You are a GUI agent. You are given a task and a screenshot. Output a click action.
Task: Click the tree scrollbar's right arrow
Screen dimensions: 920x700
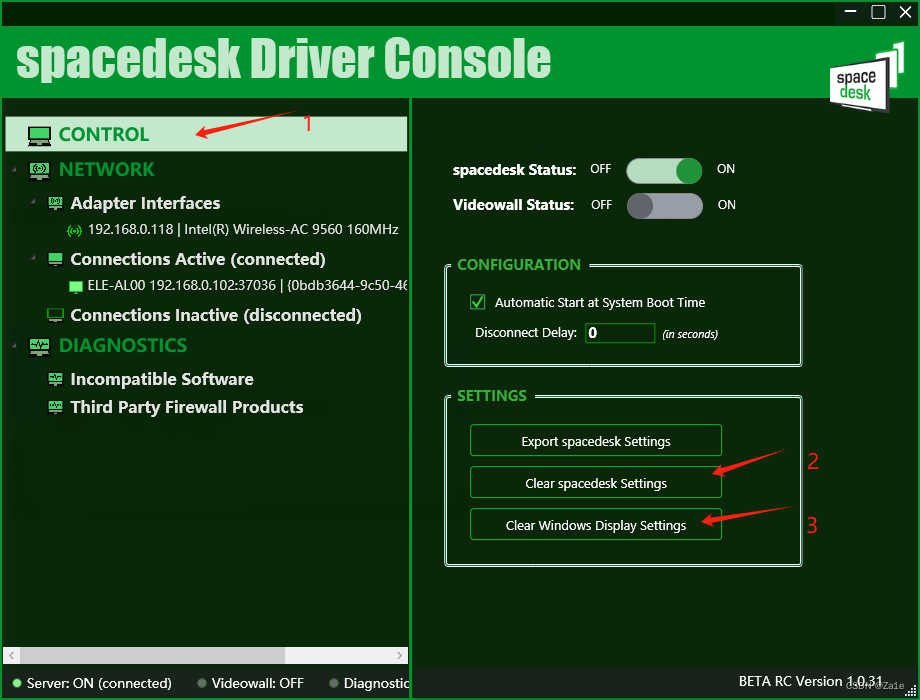click(x=400, y=655)
